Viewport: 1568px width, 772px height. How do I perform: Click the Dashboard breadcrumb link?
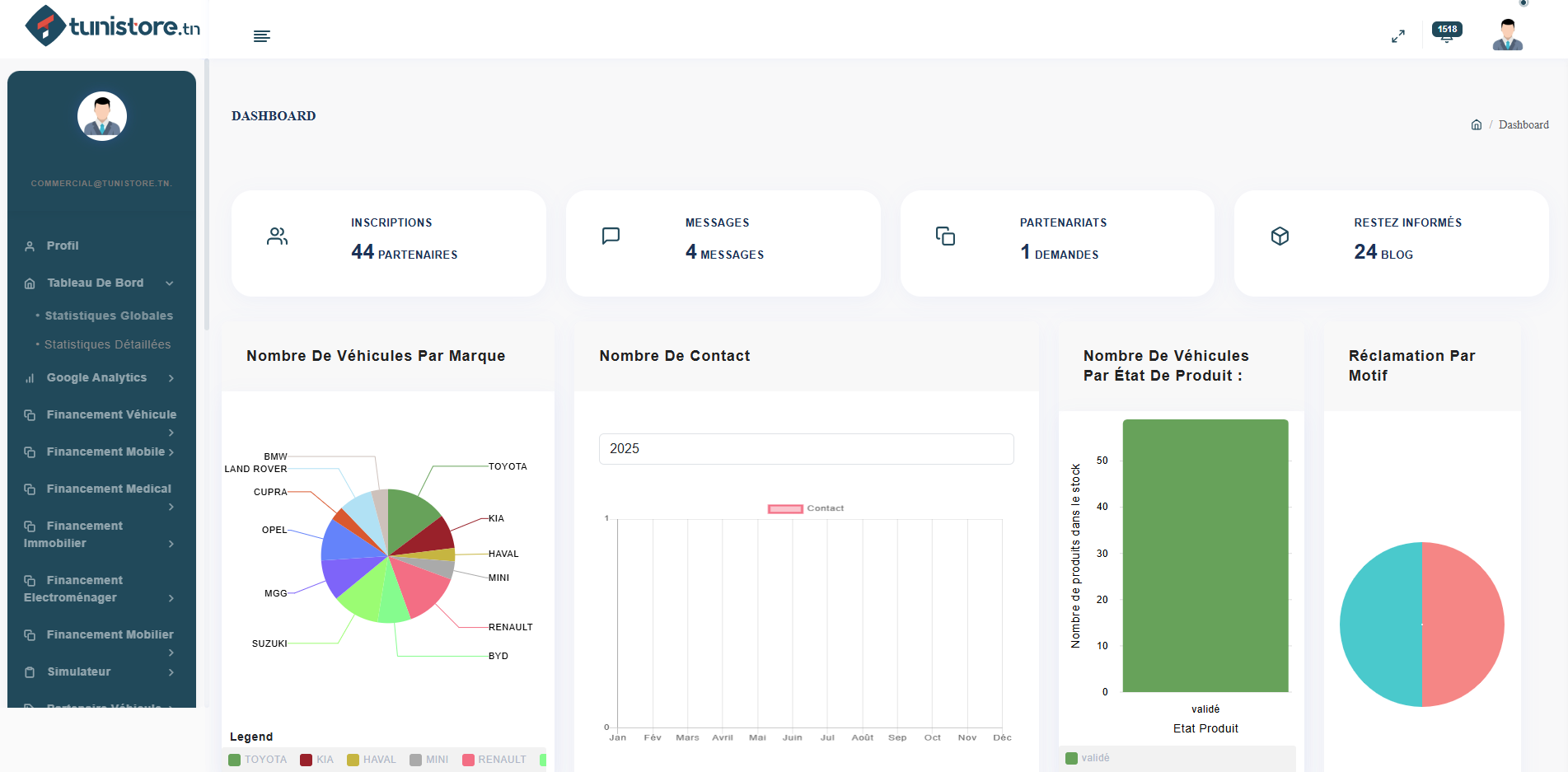[1524, 124]
